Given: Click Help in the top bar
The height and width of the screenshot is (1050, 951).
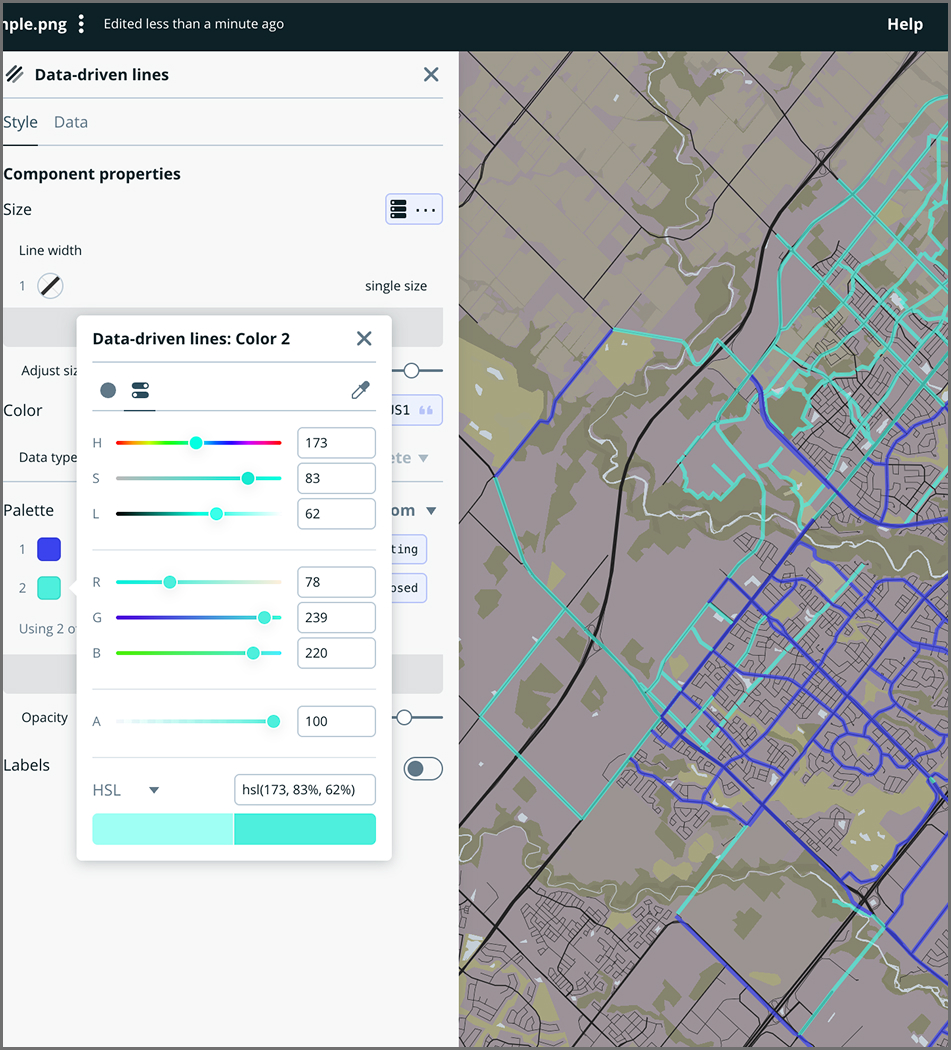Looking at the screenshot, I should pyautogui.click(x=905, y=23).
